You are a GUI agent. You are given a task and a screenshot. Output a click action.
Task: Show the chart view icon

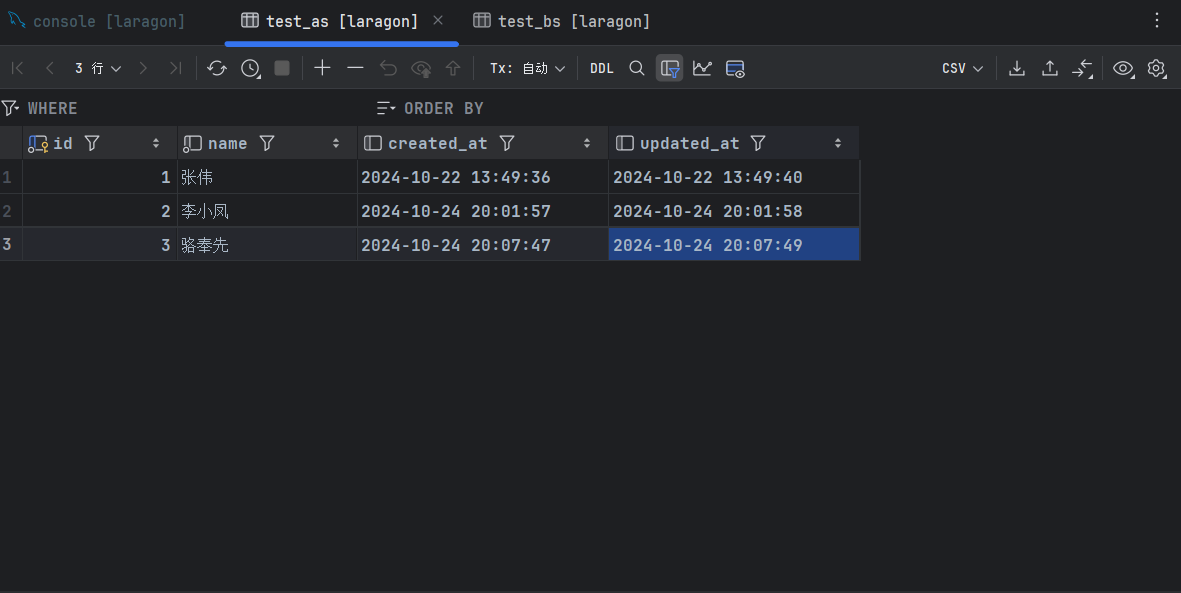[x=703, y=68]
